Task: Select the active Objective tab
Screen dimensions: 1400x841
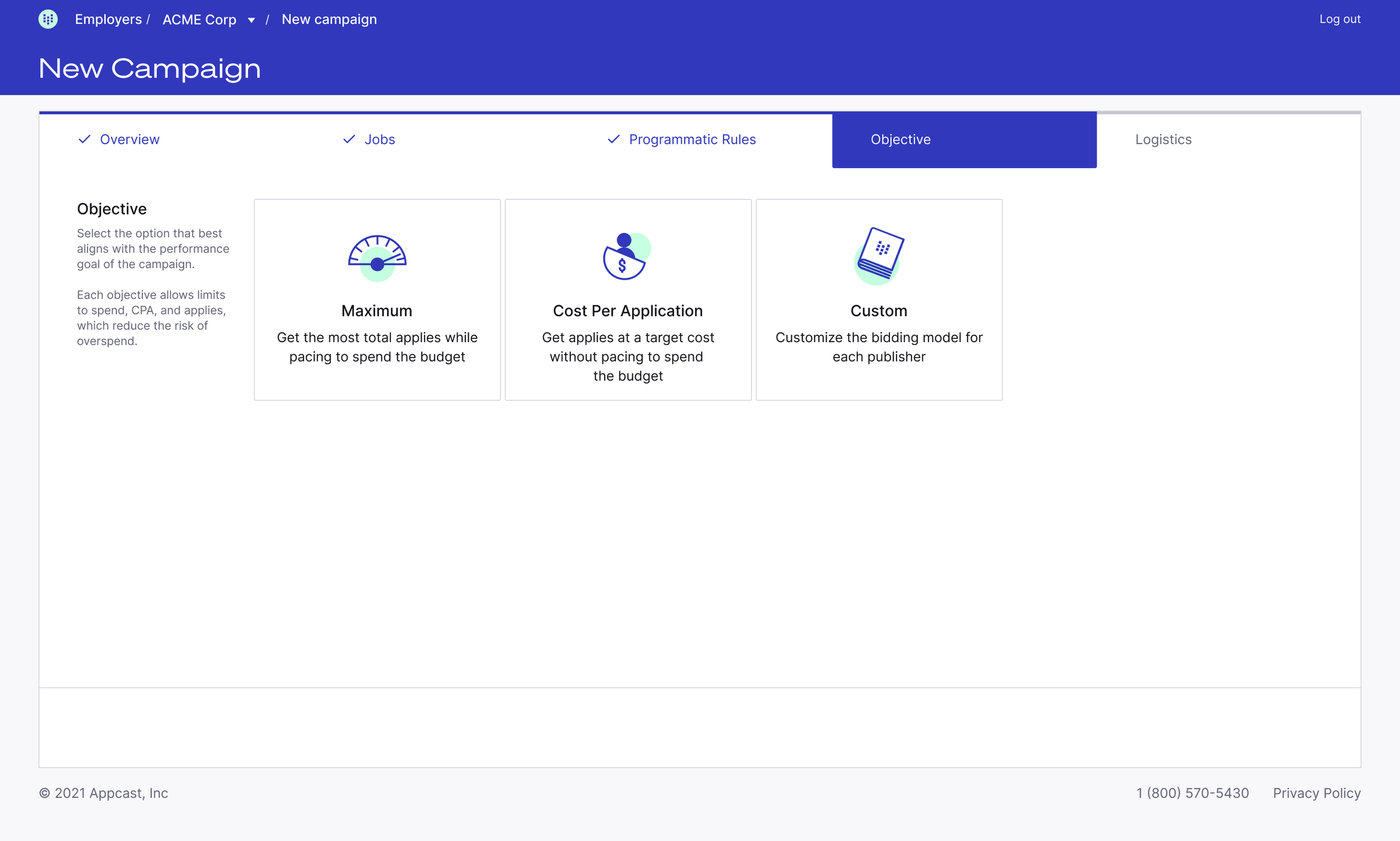Action: pyautogui.click(x=964, y=139)
